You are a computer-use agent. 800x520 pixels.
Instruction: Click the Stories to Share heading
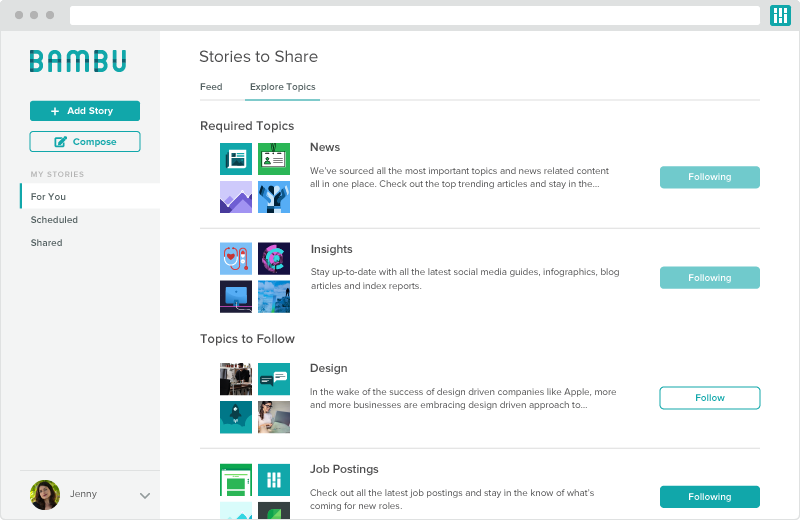pos(258,56)
